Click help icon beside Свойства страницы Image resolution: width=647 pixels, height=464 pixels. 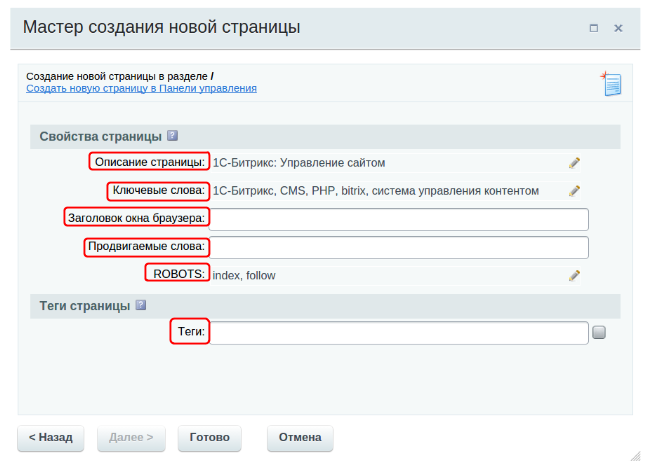[x=172, y=136]
